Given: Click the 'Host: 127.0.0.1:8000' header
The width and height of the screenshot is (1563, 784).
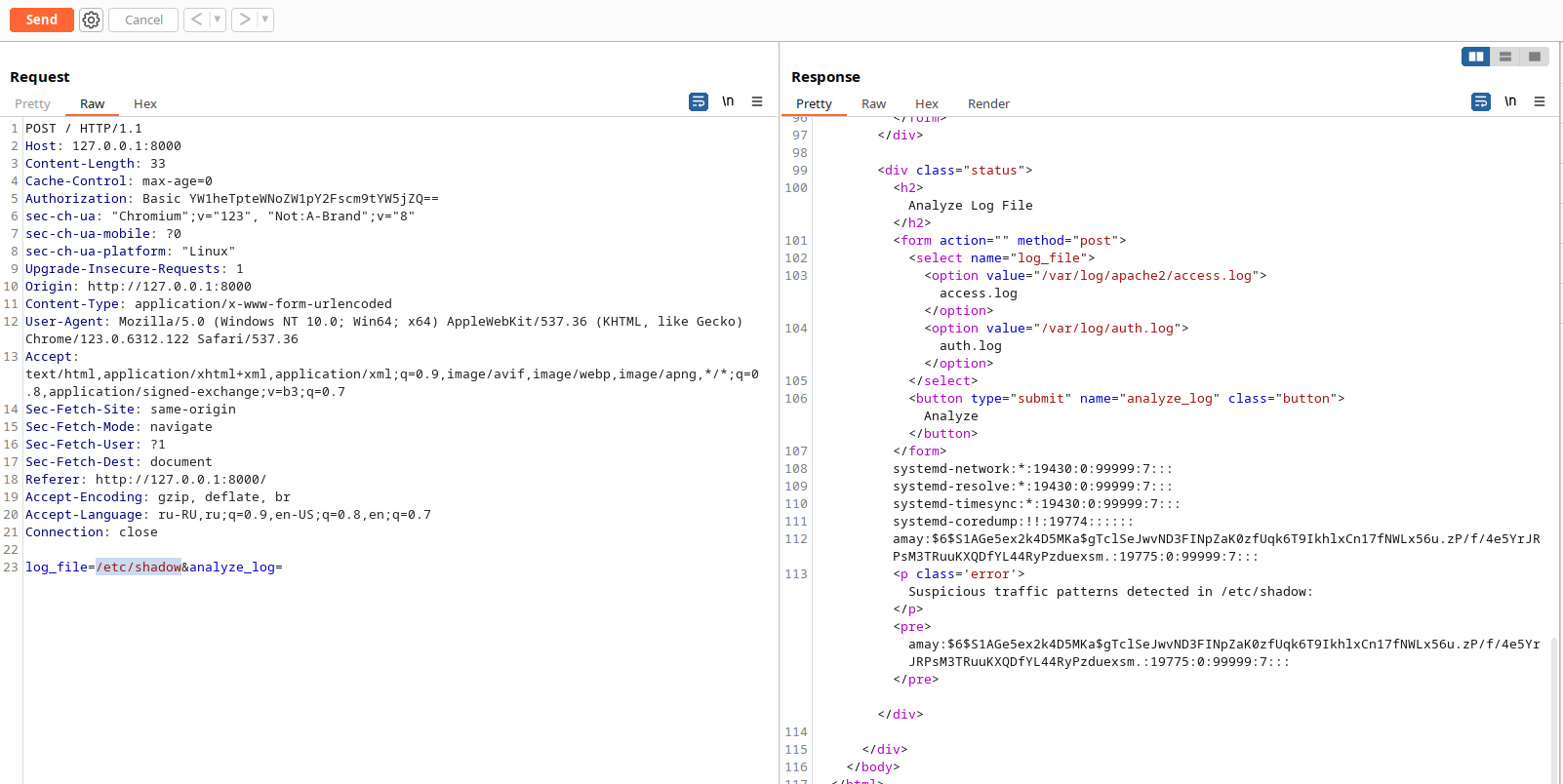Looking at the screenshot, I should pos(103,146).
